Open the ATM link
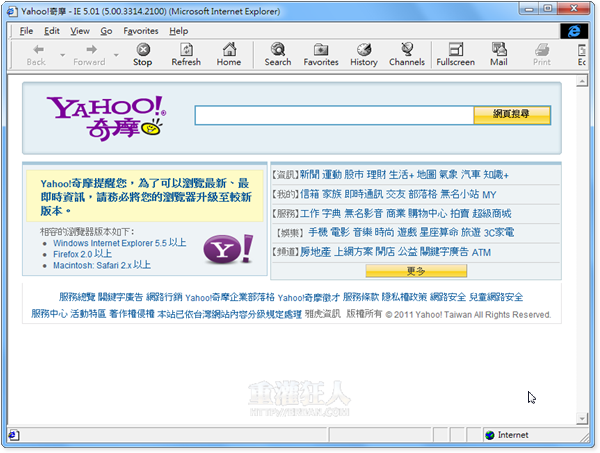This screenshot has height=453, width=600. pos(481,252)
